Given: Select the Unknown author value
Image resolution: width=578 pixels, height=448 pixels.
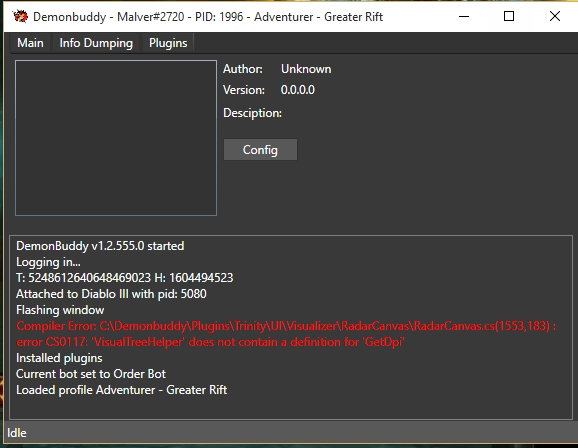Looking at the screenshot, I should pos(306,69).
